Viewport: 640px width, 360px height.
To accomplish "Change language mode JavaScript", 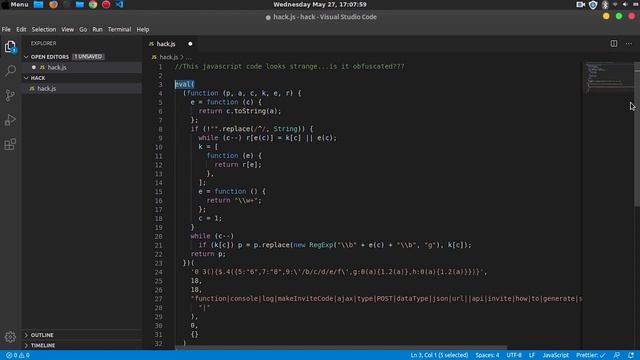I will 556,355.
